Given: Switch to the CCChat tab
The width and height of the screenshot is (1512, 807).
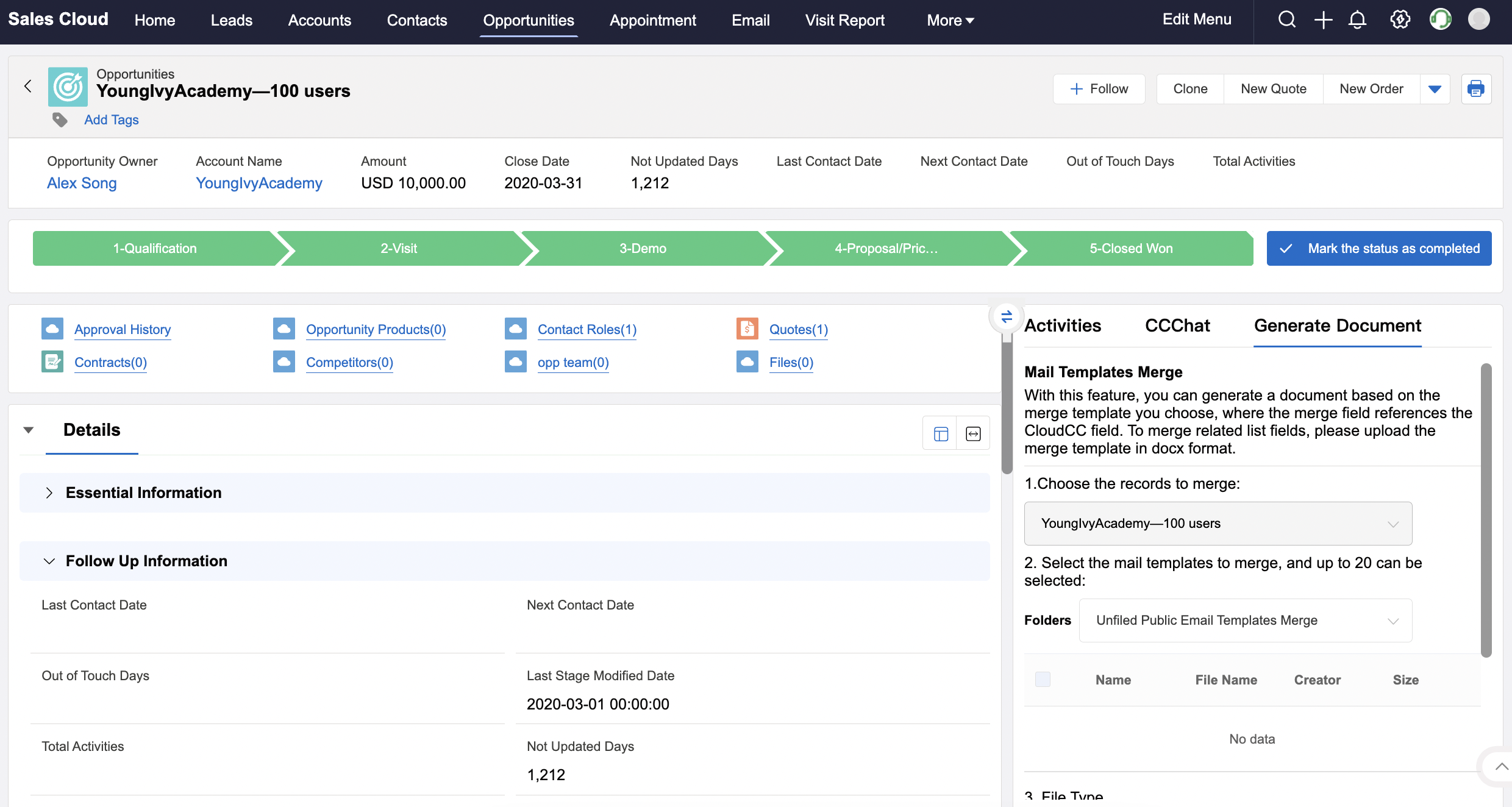Looking at the screenshot, I should click(1177, 325).
